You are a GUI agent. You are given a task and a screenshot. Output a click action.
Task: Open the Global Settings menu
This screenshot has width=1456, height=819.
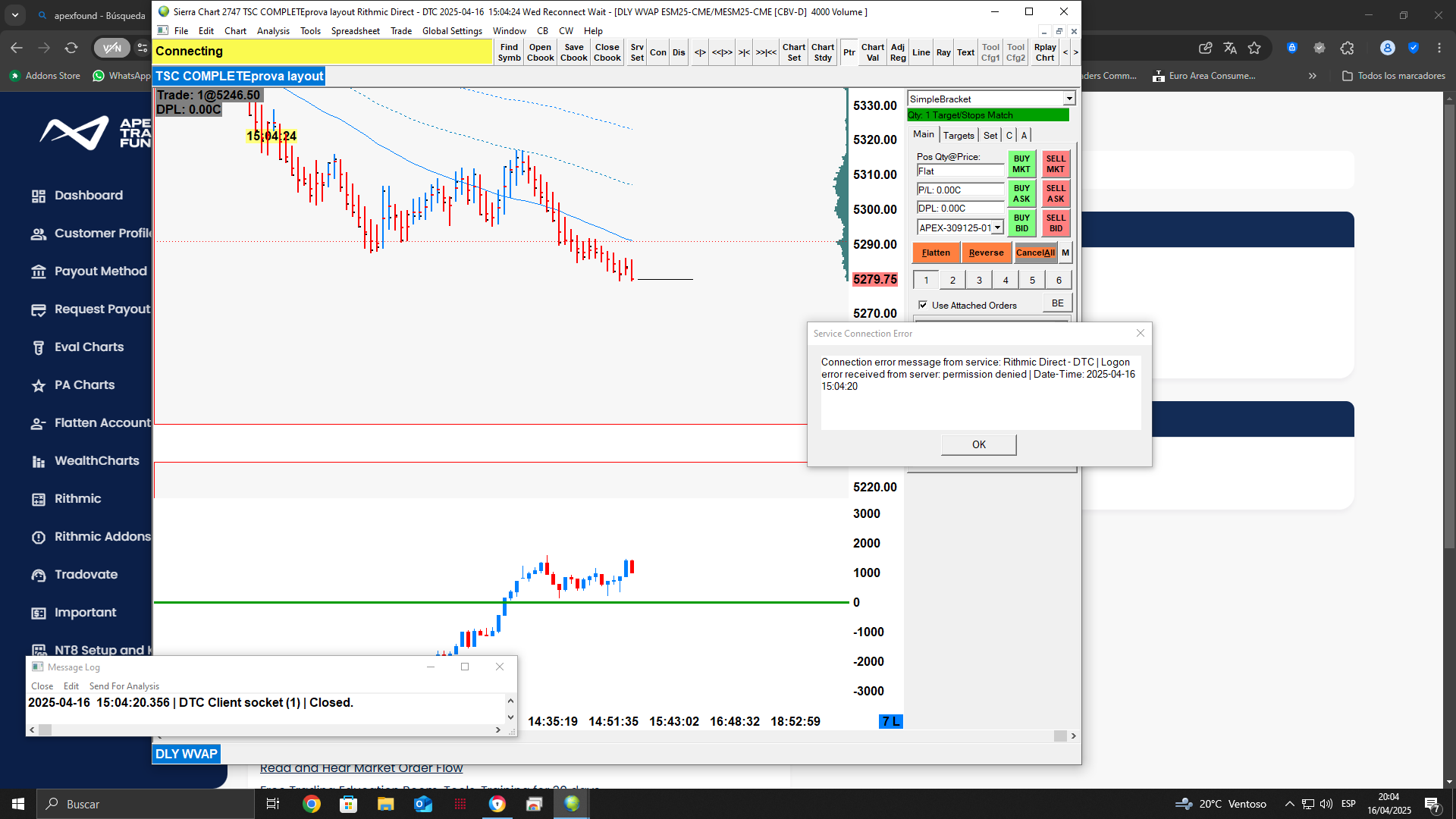(452, 31)
